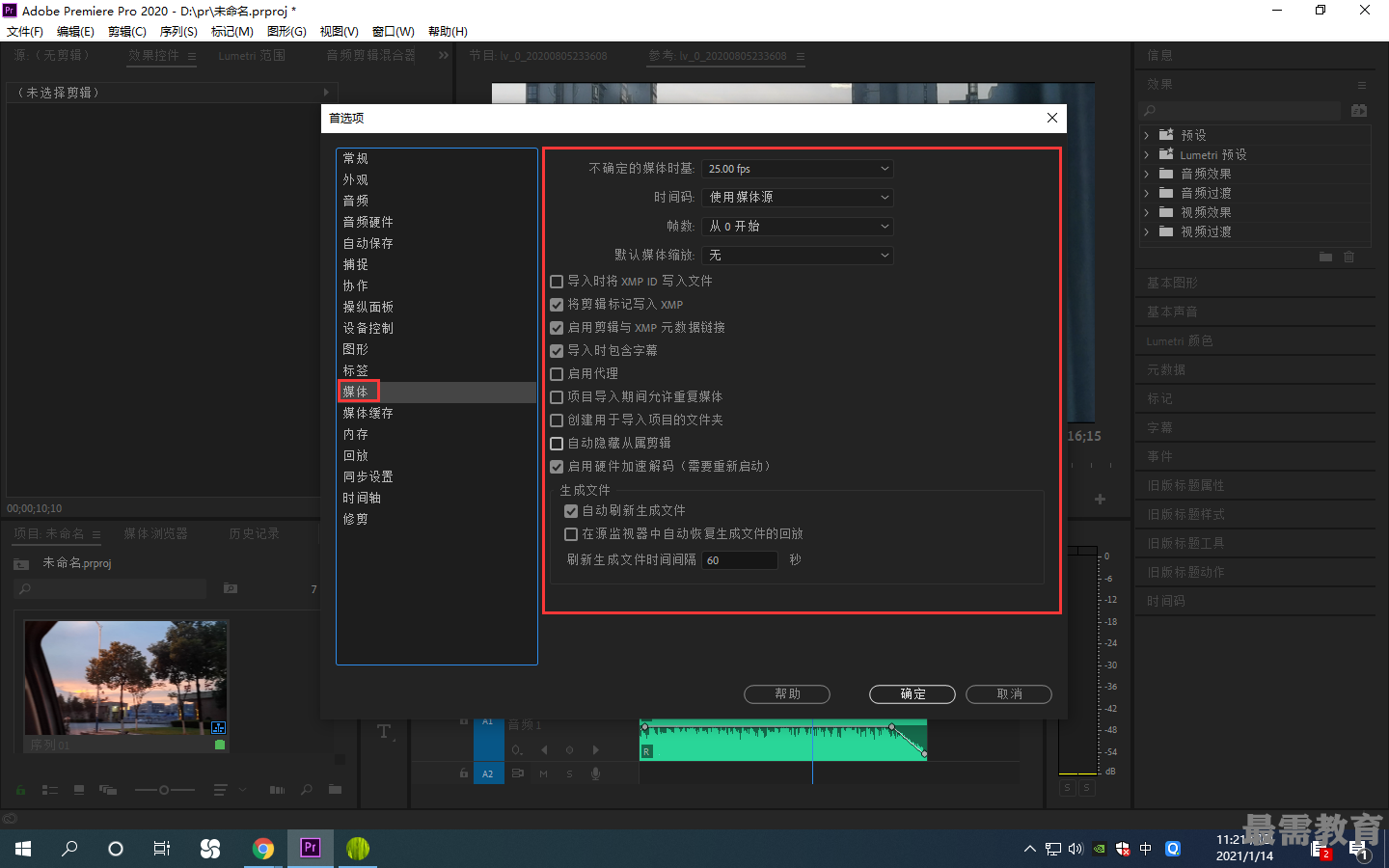Enable the 启用代理 checkbox

(x=557, y=374)
